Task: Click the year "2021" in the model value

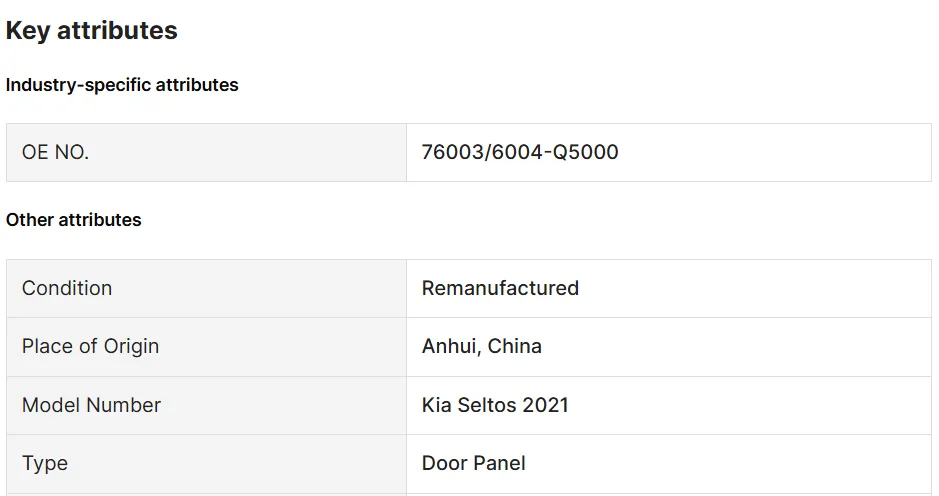Action: (x=547, y=405)
